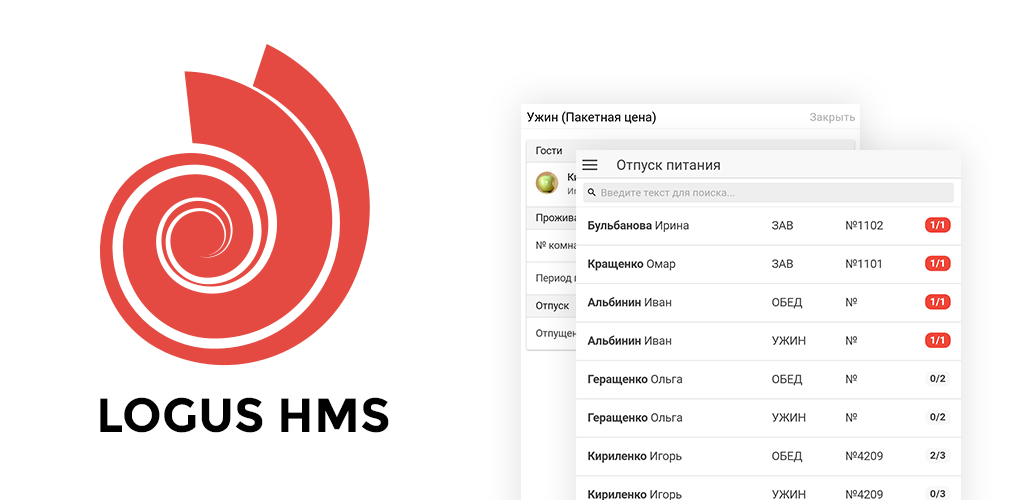This screenshot has width=1024, height=500.
Task: Click the Отпуск питания title
Action: click(x=668, y=165)
